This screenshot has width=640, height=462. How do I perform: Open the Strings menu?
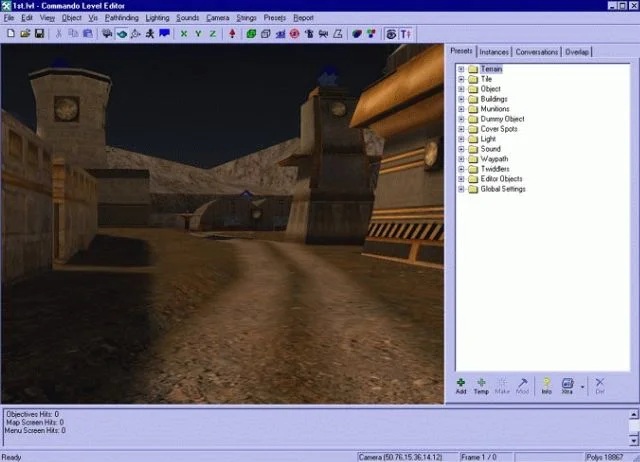point(246,18)
